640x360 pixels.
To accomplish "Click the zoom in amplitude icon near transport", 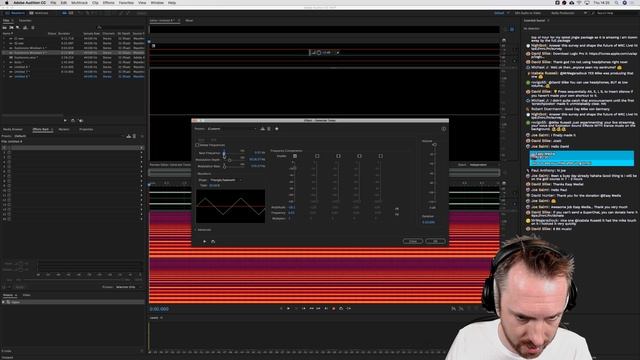I will pyautogui.click(x=453, y=309).
